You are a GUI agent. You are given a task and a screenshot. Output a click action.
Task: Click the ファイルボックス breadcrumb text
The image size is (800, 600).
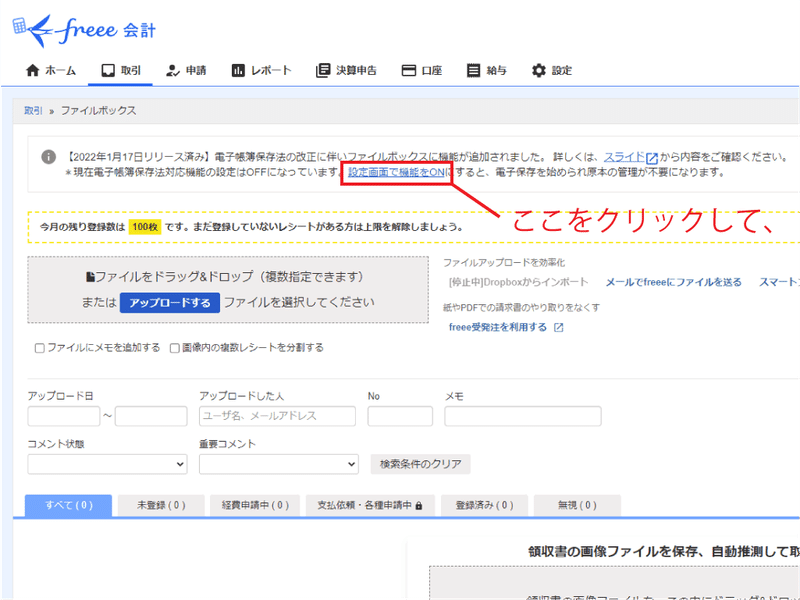click(98, 111)
